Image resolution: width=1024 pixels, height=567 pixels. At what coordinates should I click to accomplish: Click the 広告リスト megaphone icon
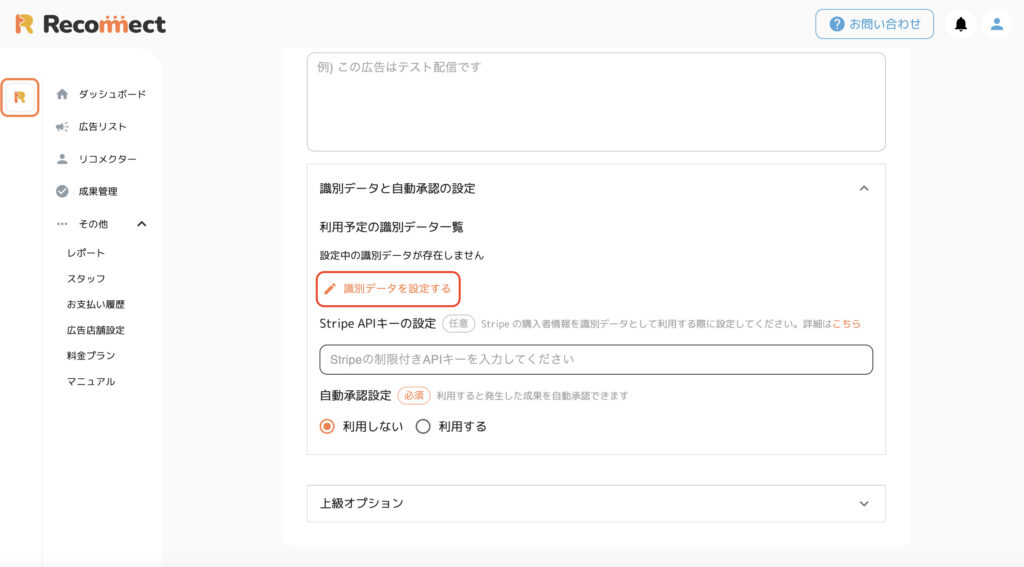point(62,127)
